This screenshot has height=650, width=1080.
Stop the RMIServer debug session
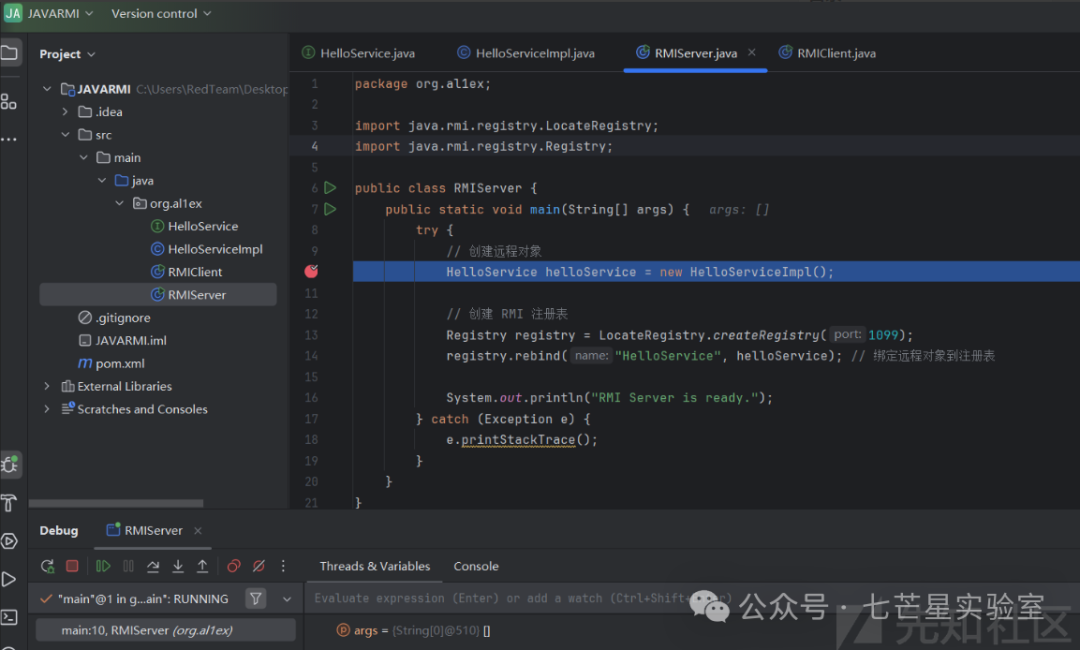click(x=72, y=566)
